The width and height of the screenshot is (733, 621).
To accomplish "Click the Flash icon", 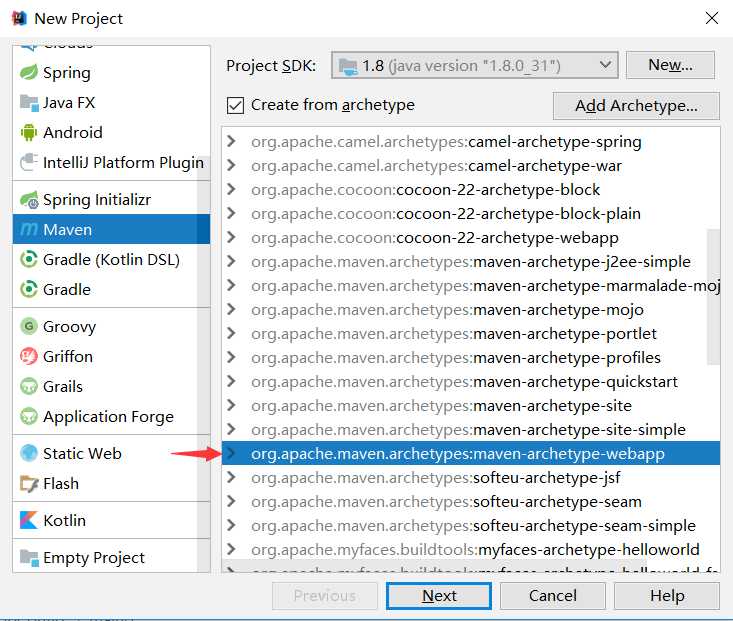I will (29, 484).
